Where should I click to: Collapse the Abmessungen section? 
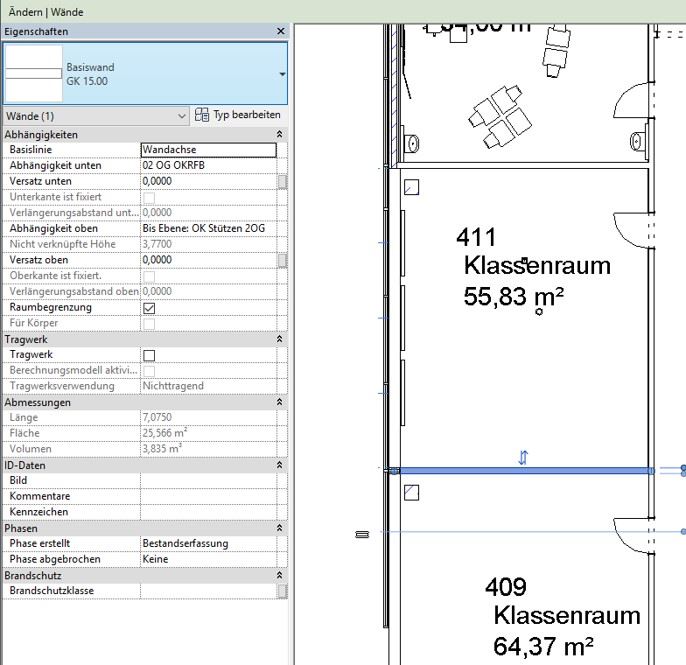[x=279, y=402]
